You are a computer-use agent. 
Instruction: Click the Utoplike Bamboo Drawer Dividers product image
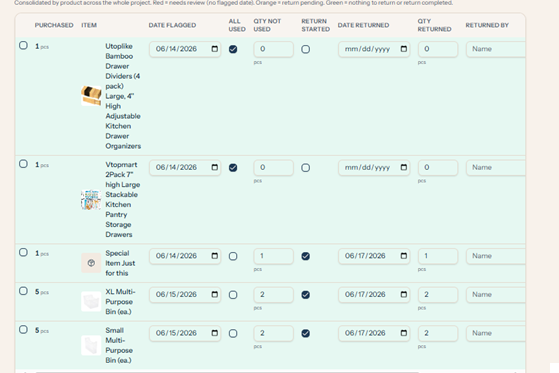tap(91, 96)
